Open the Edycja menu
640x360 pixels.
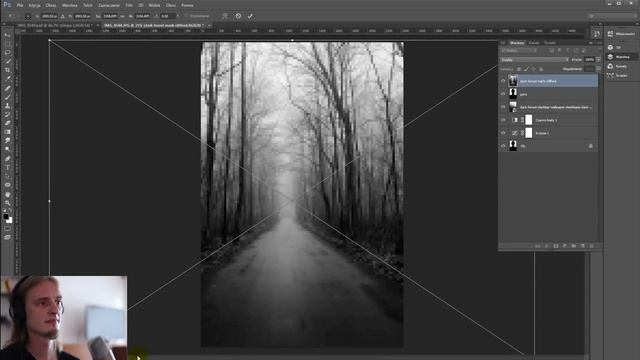pos(34,5)
